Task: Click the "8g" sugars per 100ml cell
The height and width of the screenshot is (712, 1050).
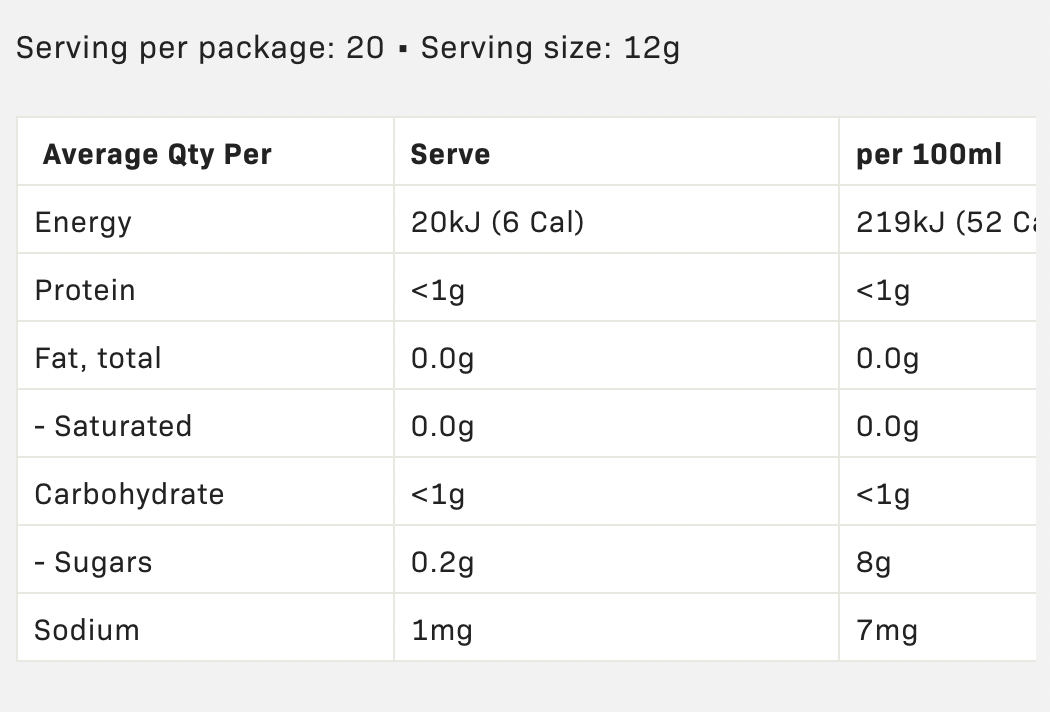Action: [x=873, y=562]
